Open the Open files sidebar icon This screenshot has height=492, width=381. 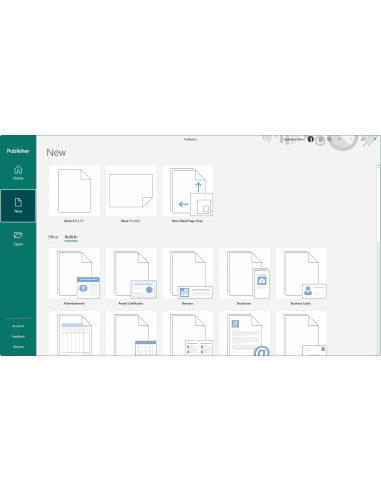point(18,239)
